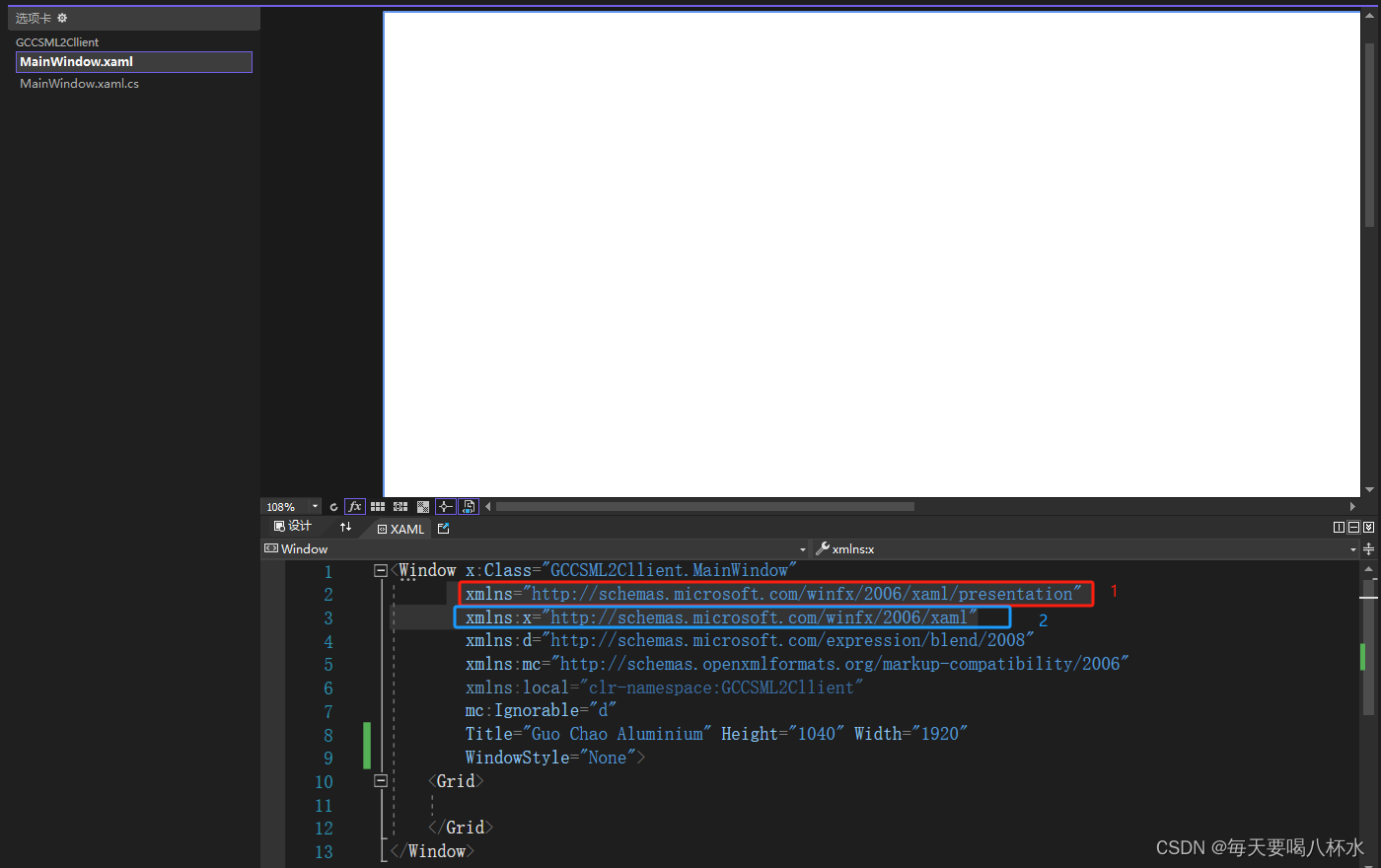Screen dimensions: 1381x868
Task: Select the MainWindow.xaml tab entry
Action: (x=134, y=62)
